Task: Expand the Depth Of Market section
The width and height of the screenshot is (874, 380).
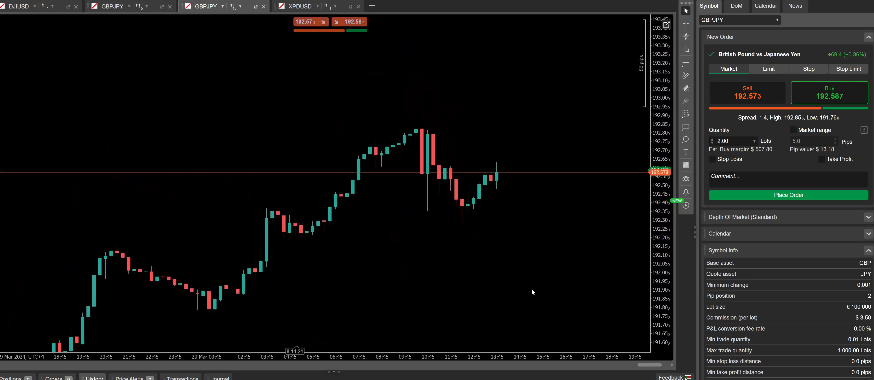Action: tap(868, 217)
